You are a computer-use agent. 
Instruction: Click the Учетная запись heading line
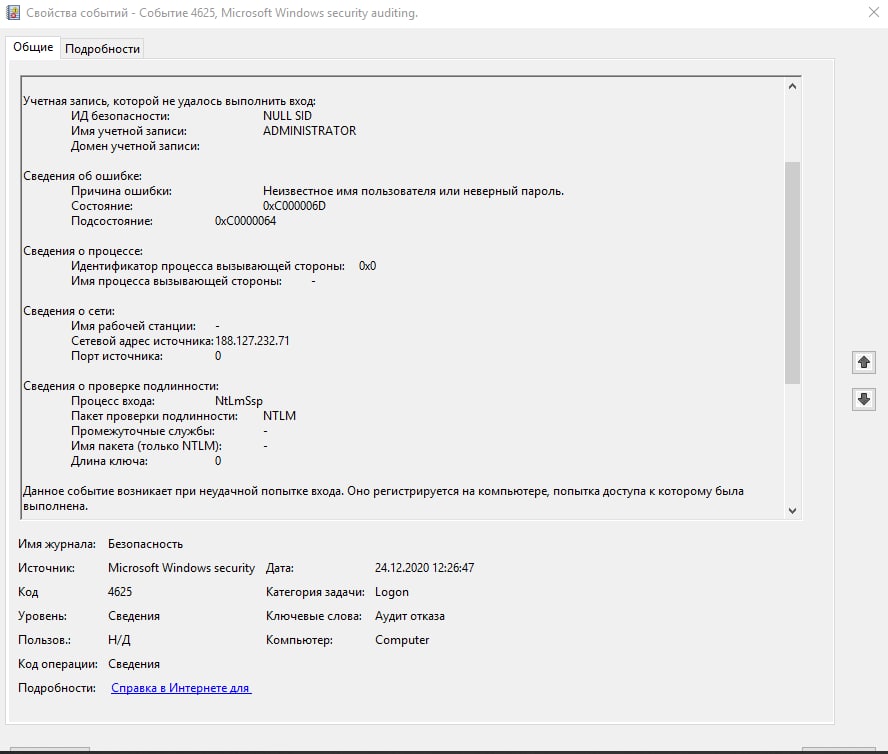[x=169, y=101]
